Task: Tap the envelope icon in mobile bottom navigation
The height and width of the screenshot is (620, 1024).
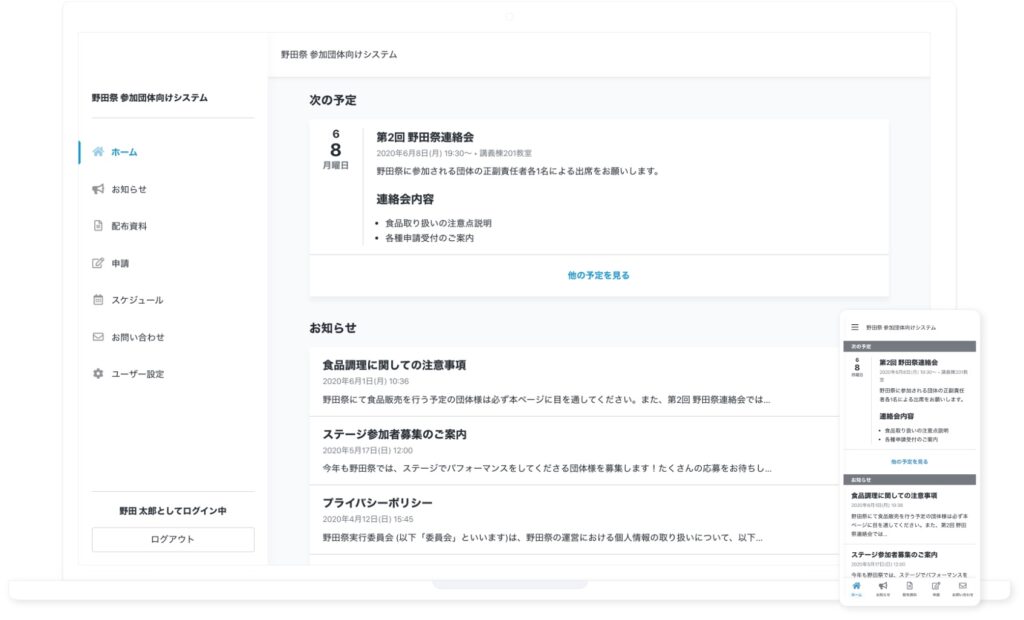Action: (963, 587)
